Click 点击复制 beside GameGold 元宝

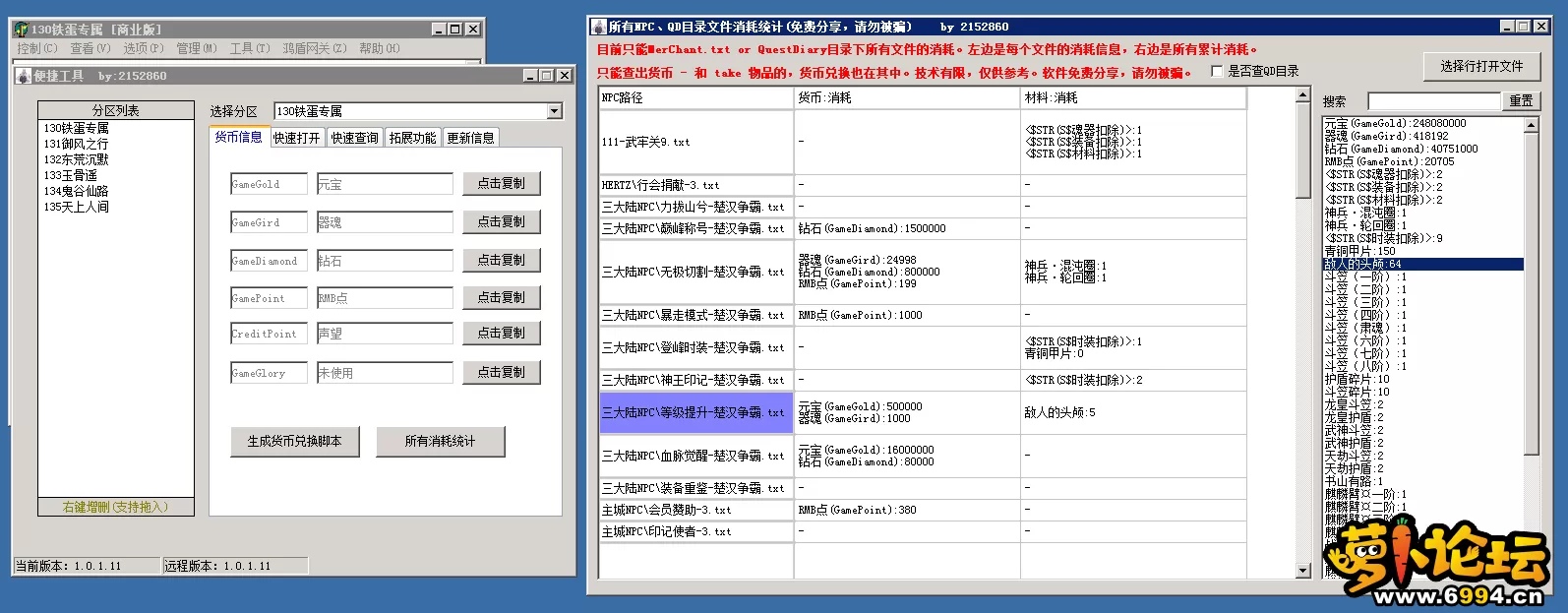tap(502, 184)
